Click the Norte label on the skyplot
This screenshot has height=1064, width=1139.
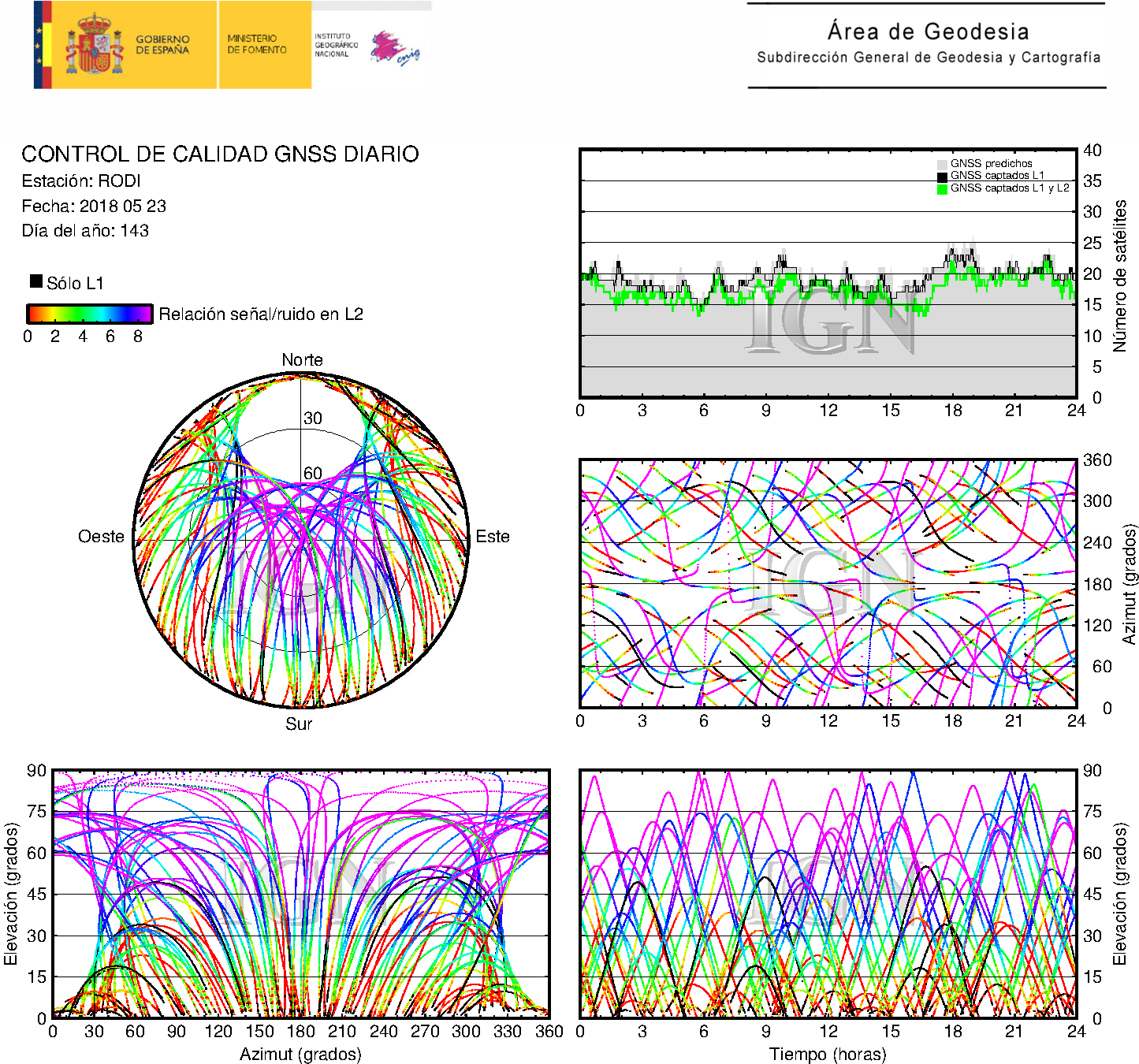pyautogui.click(x=302, y=360)
